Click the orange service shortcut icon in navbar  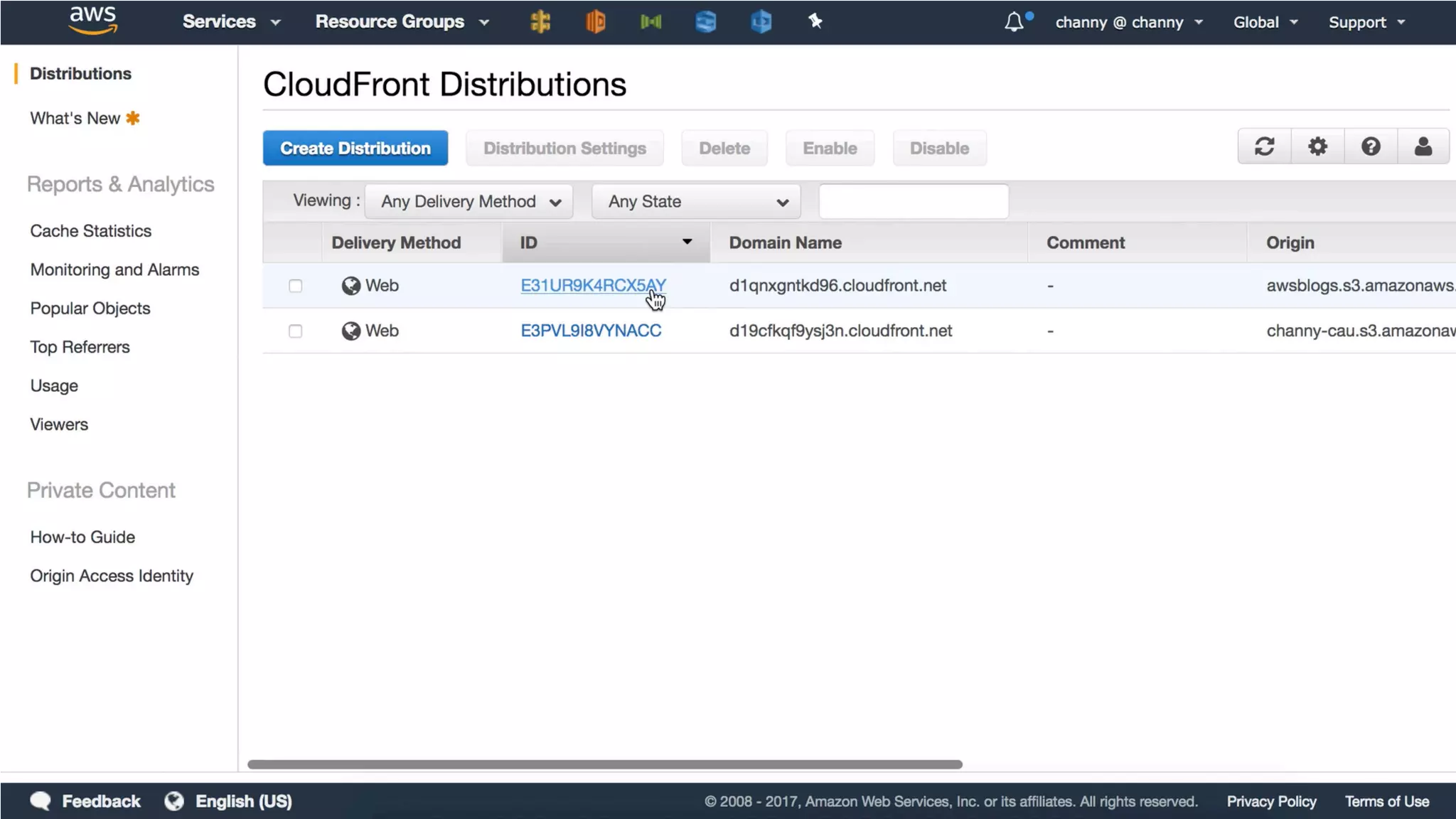click(595, 22)
